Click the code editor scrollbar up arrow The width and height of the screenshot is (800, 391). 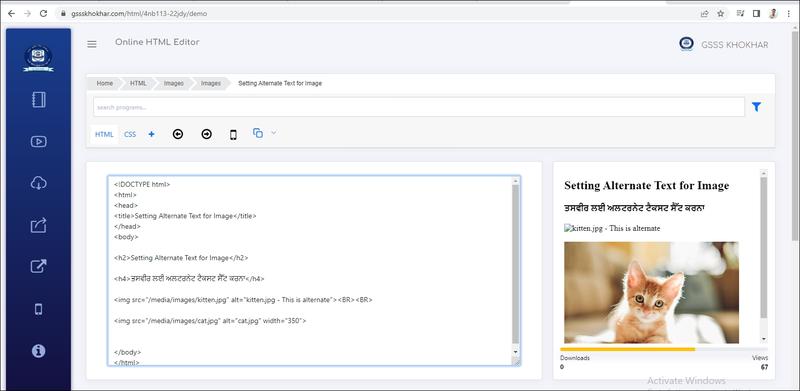(515, 180)
